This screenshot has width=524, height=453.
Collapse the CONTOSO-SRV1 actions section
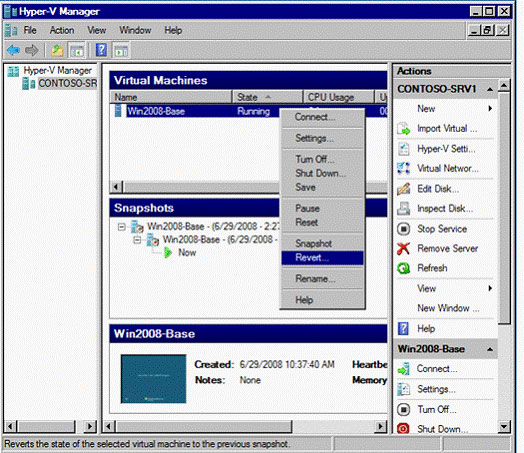490,89
